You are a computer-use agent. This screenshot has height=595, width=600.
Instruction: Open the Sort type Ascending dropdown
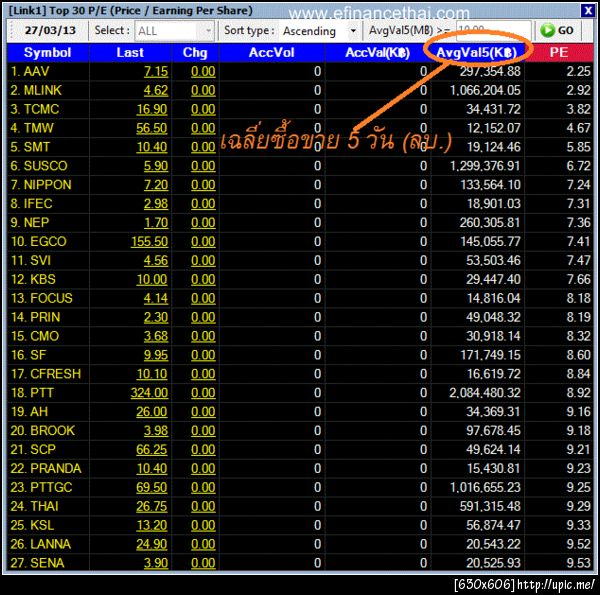(x=319, y=31)
